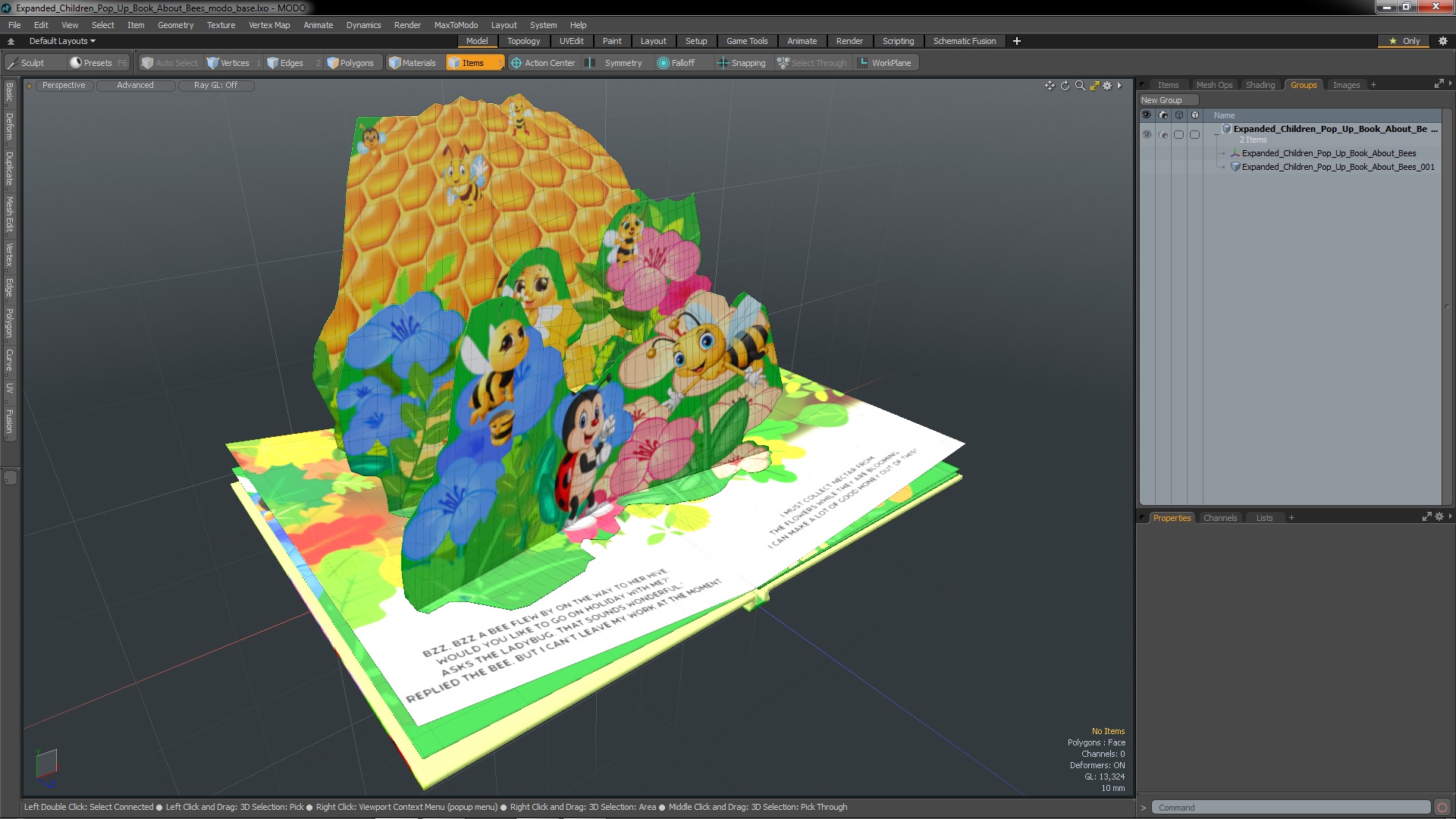This screenshot has height=819, width=1456.
Task: Open the Advanced shading style dropdown
Action: (135, 85)
